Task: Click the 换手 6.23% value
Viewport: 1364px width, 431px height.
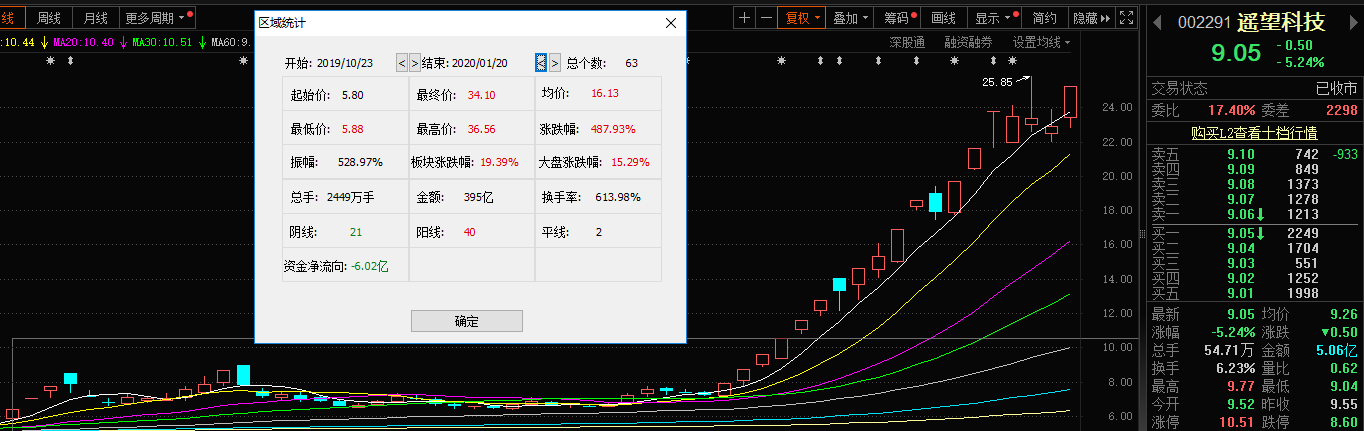Action: click(x=1235, y=368)
